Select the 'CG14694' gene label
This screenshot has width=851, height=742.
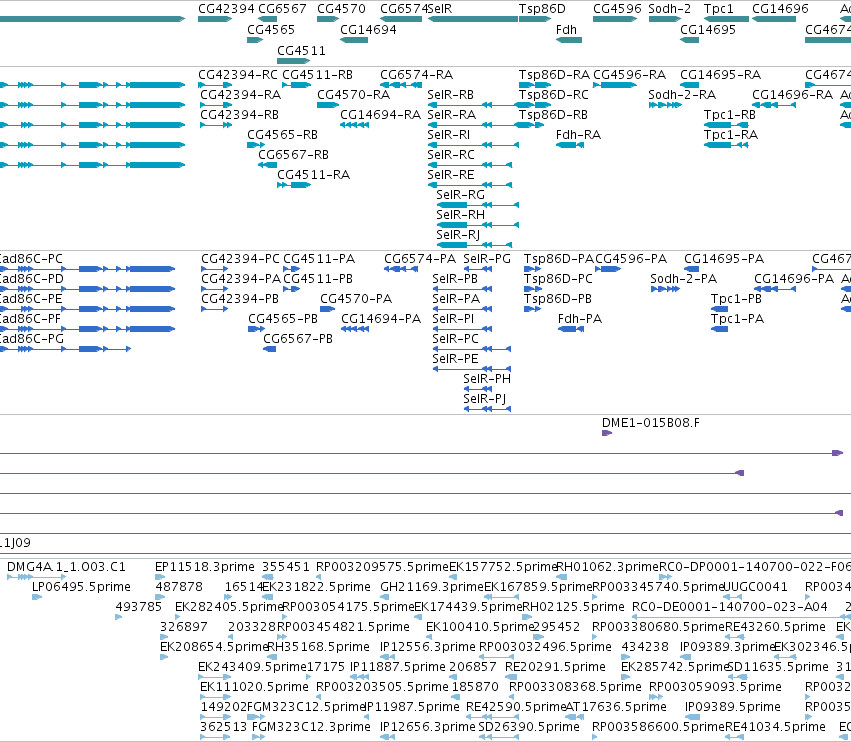coord(369,29)
